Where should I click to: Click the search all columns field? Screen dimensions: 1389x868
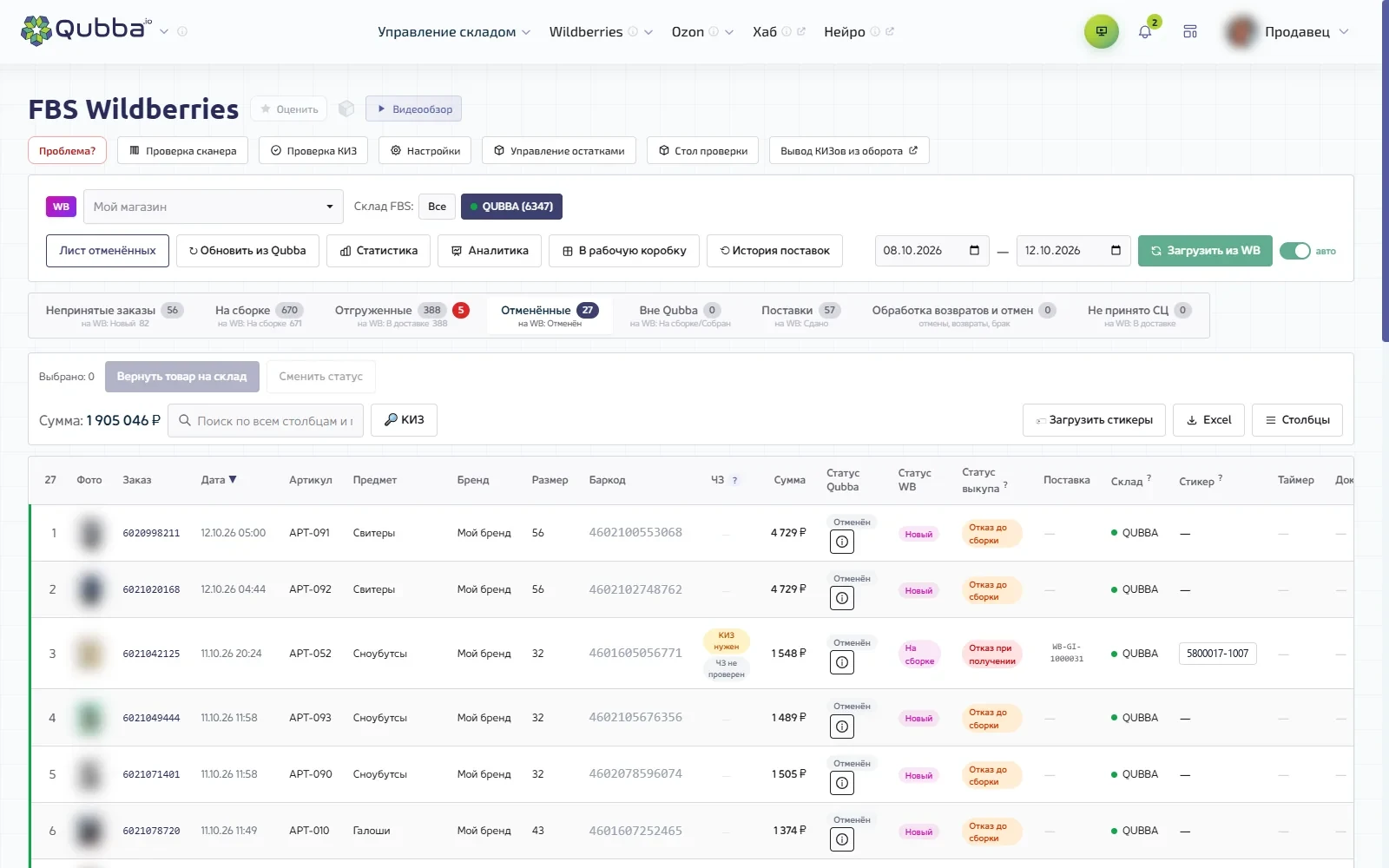click(x=266, y=421)
